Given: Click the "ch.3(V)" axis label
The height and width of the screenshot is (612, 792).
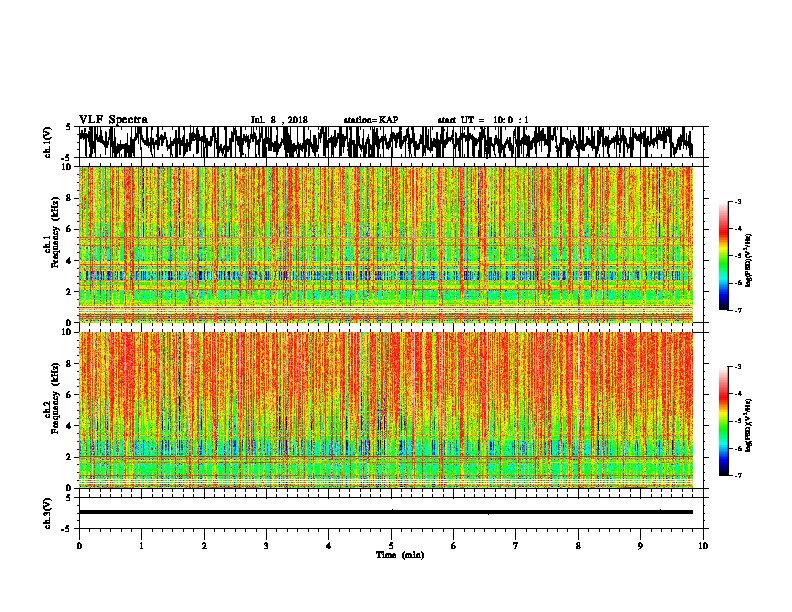Looking at the screenshot, I should click(47, 513).
